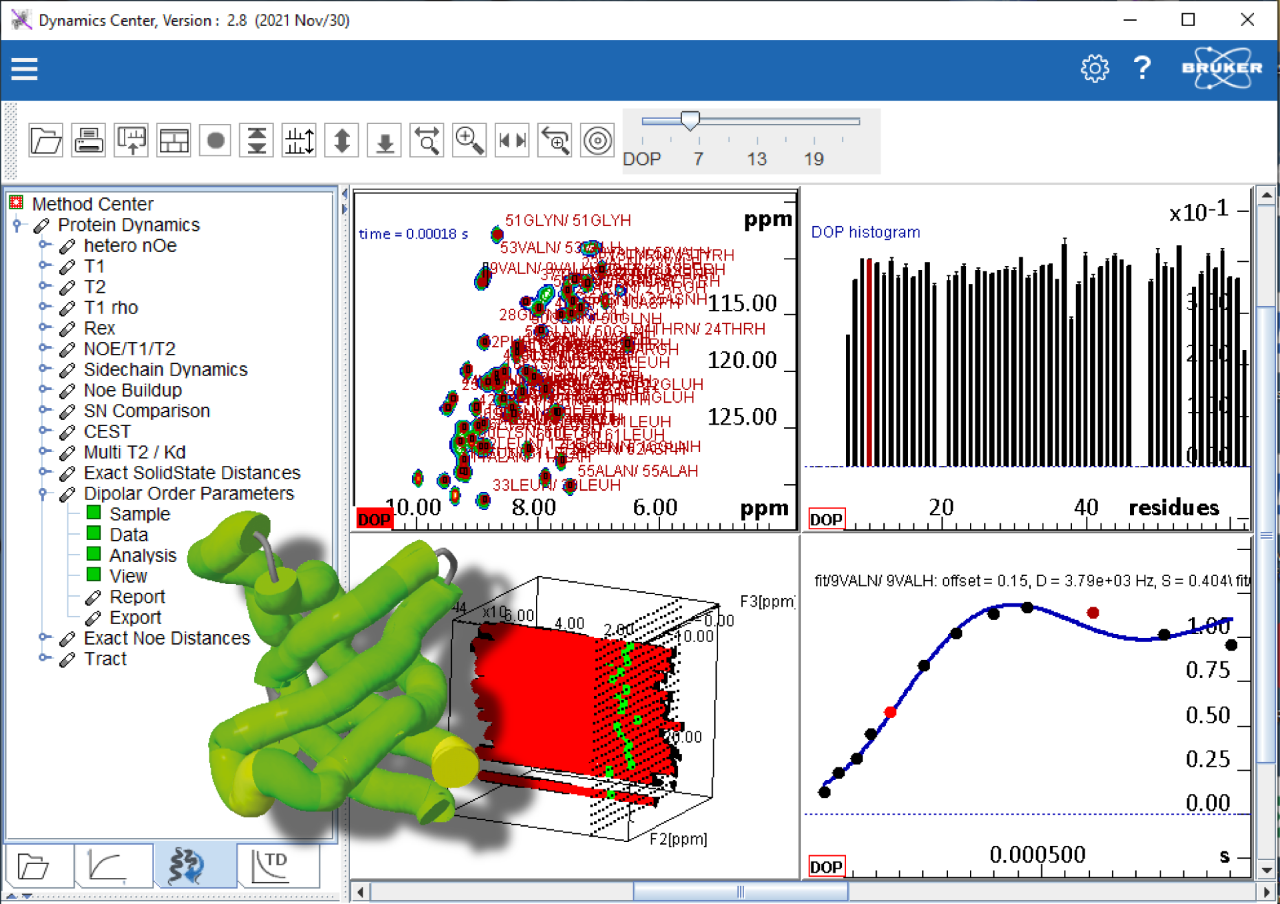
Task: Click the 'time = 0.00018 s' label
Action: tap(413, 234)
